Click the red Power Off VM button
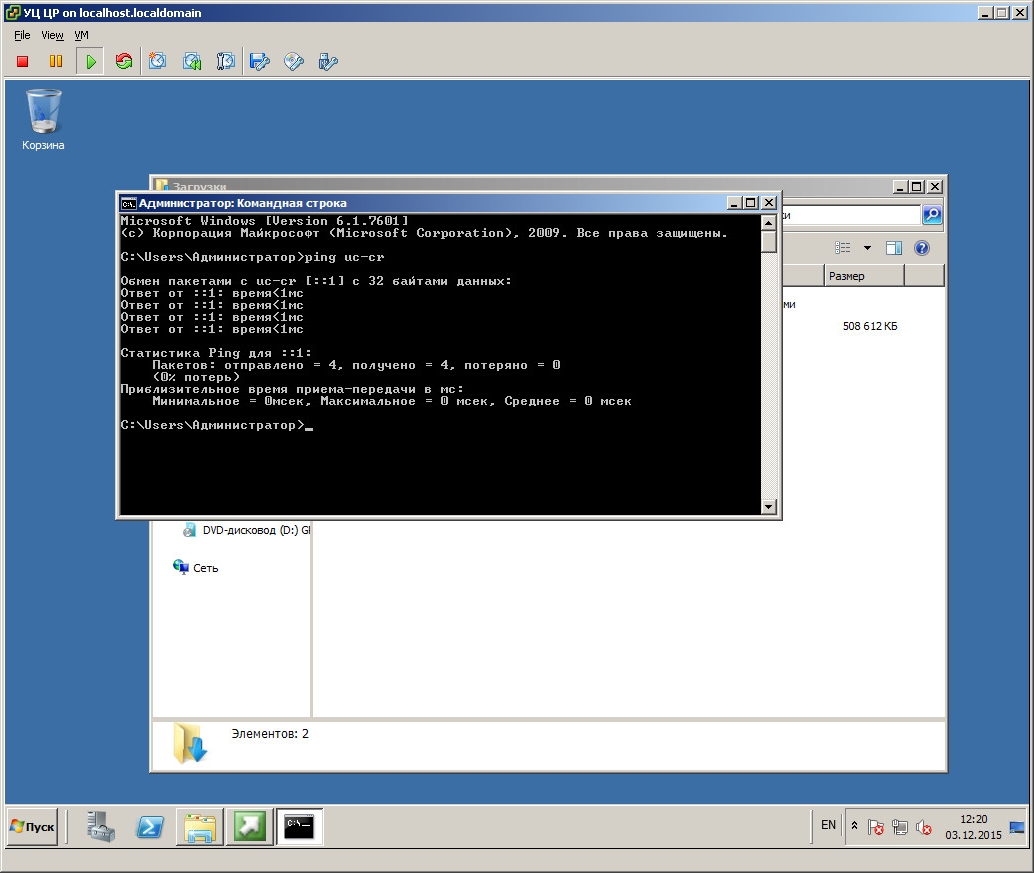Viewport: 1034px width, 873px height. point(23,62)
